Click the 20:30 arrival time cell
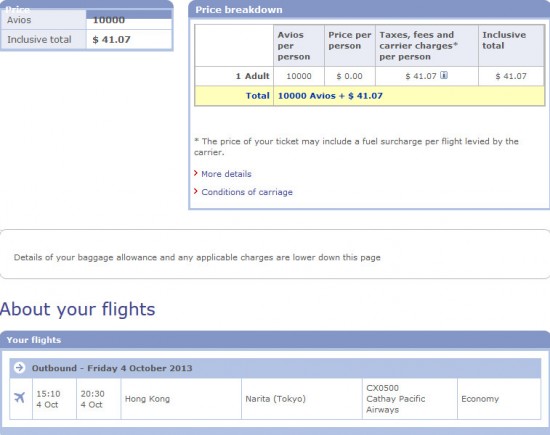The height and width of the screenshot is (435, 550). point(99,399)
